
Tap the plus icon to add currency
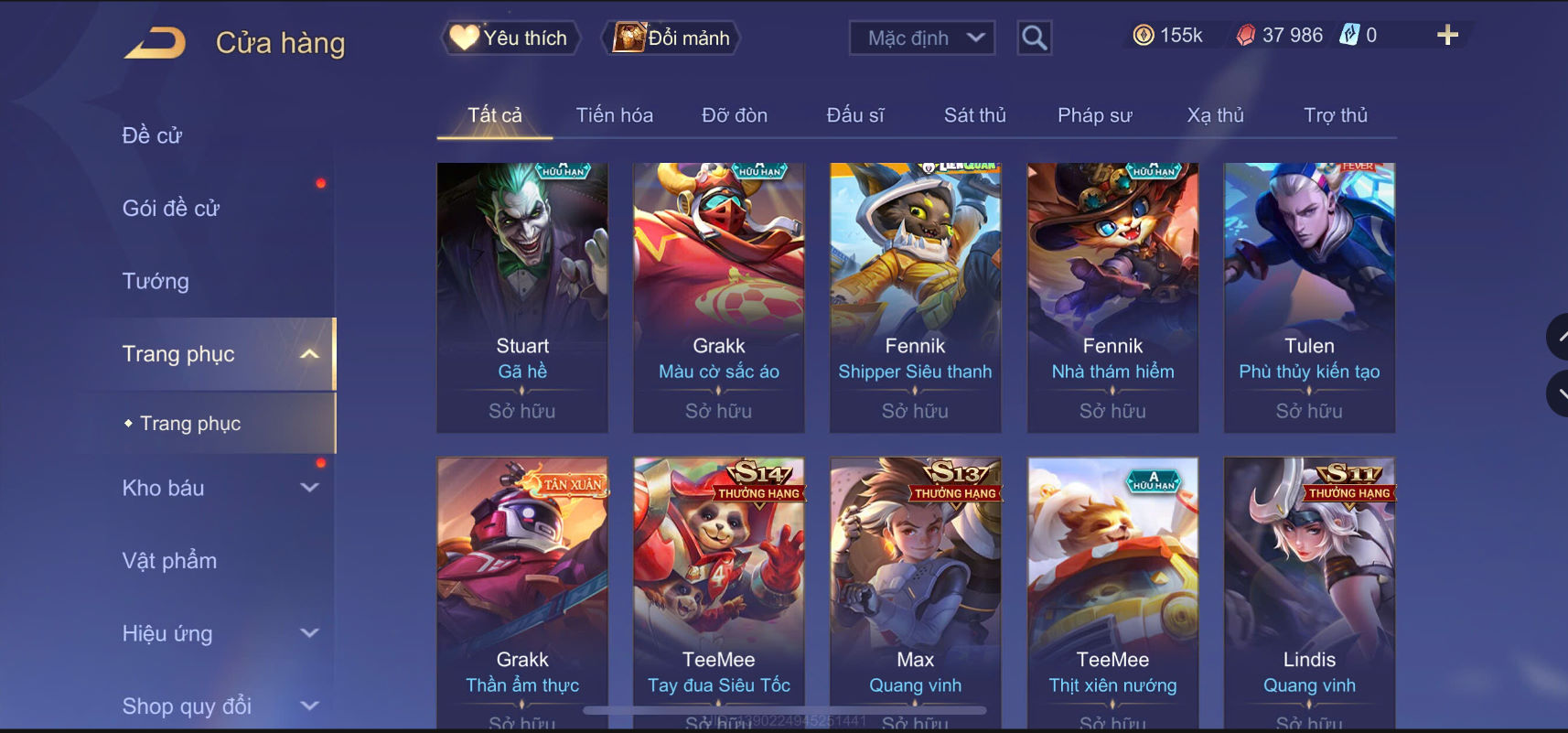1447,36
